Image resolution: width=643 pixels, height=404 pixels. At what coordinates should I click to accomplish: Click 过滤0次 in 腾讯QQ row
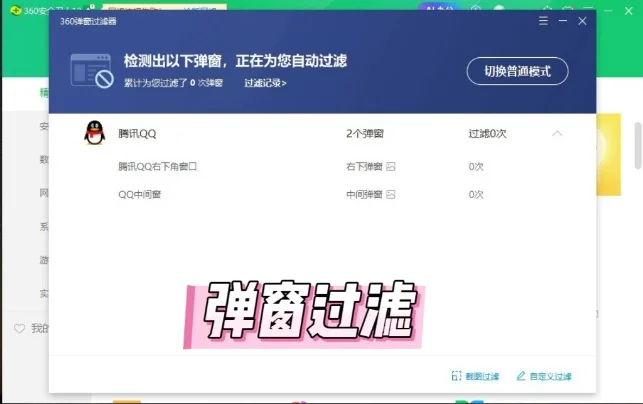point(488,134)
